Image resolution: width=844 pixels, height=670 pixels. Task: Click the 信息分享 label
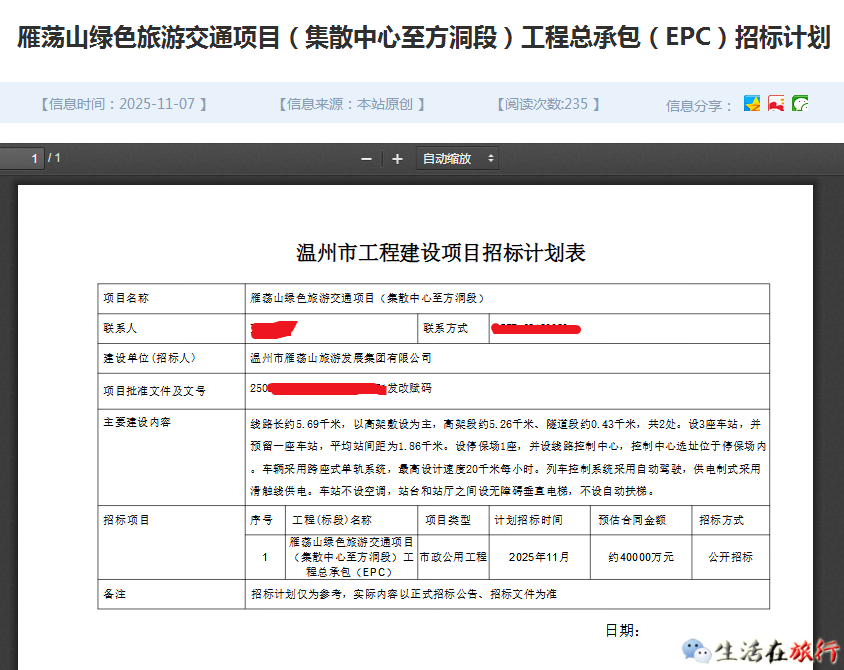[699, 105]
